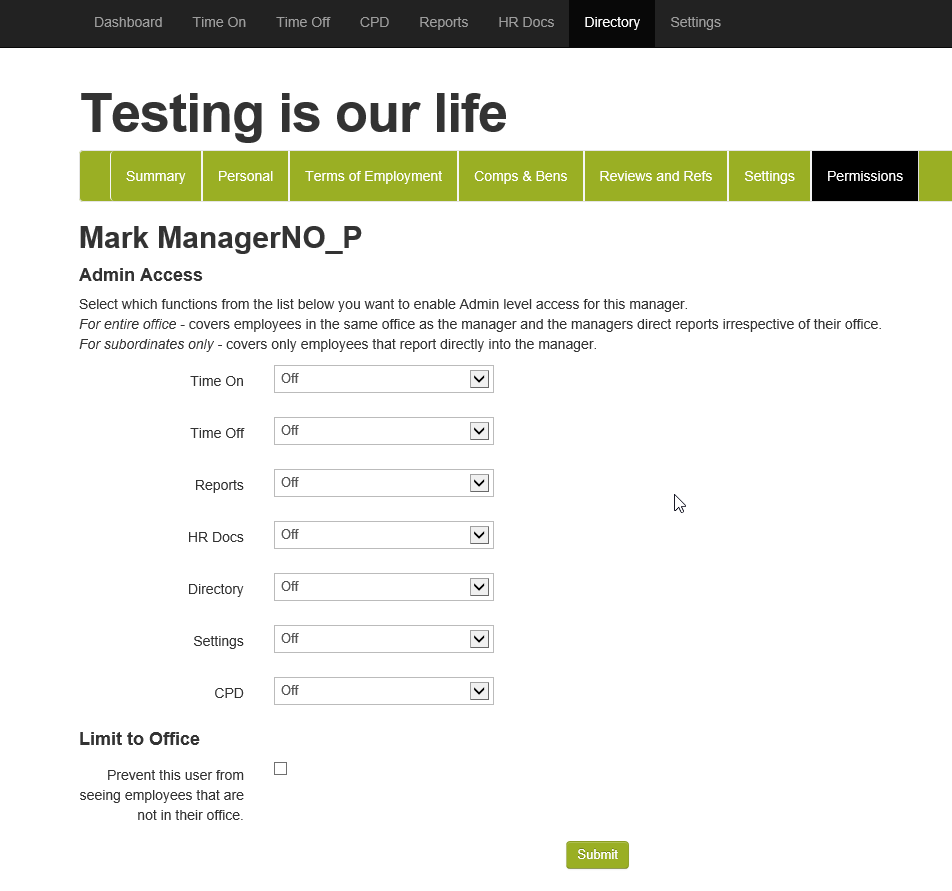Open the Reviews and Refs tab
The width and height of the screenshot is (952, 891).
(x=655, y=176)
